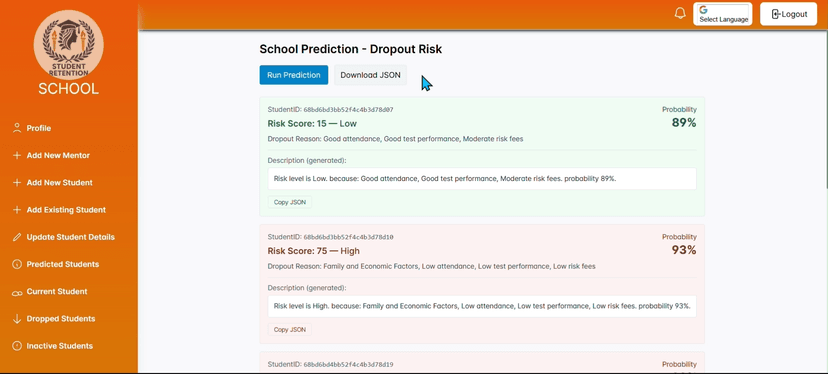This screenshot has height=374, width=828.
Task: Click the High risk generated description box
Action: pyautogui.click(x=482, y=306)
